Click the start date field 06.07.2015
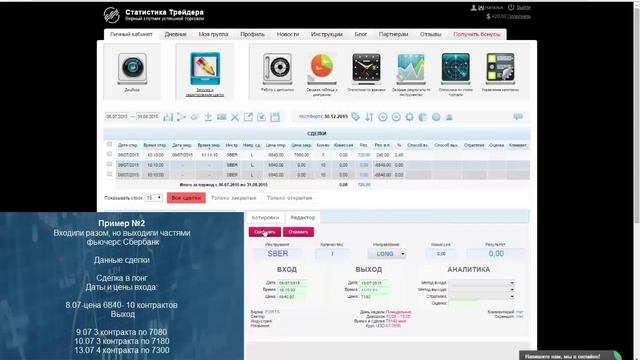This screenshot has width=640, height=360. (x=117, y=117)
